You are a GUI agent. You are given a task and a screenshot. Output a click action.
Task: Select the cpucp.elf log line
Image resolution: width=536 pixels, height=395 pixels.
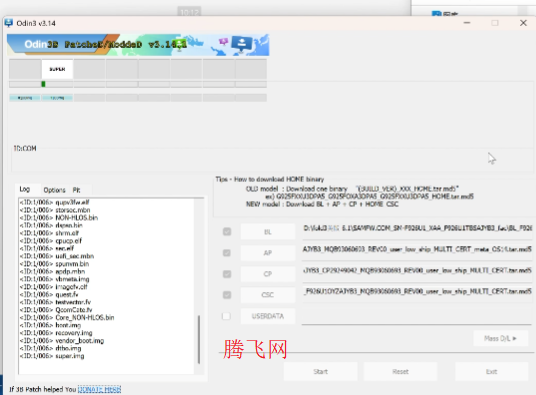(x=51, y=241)
